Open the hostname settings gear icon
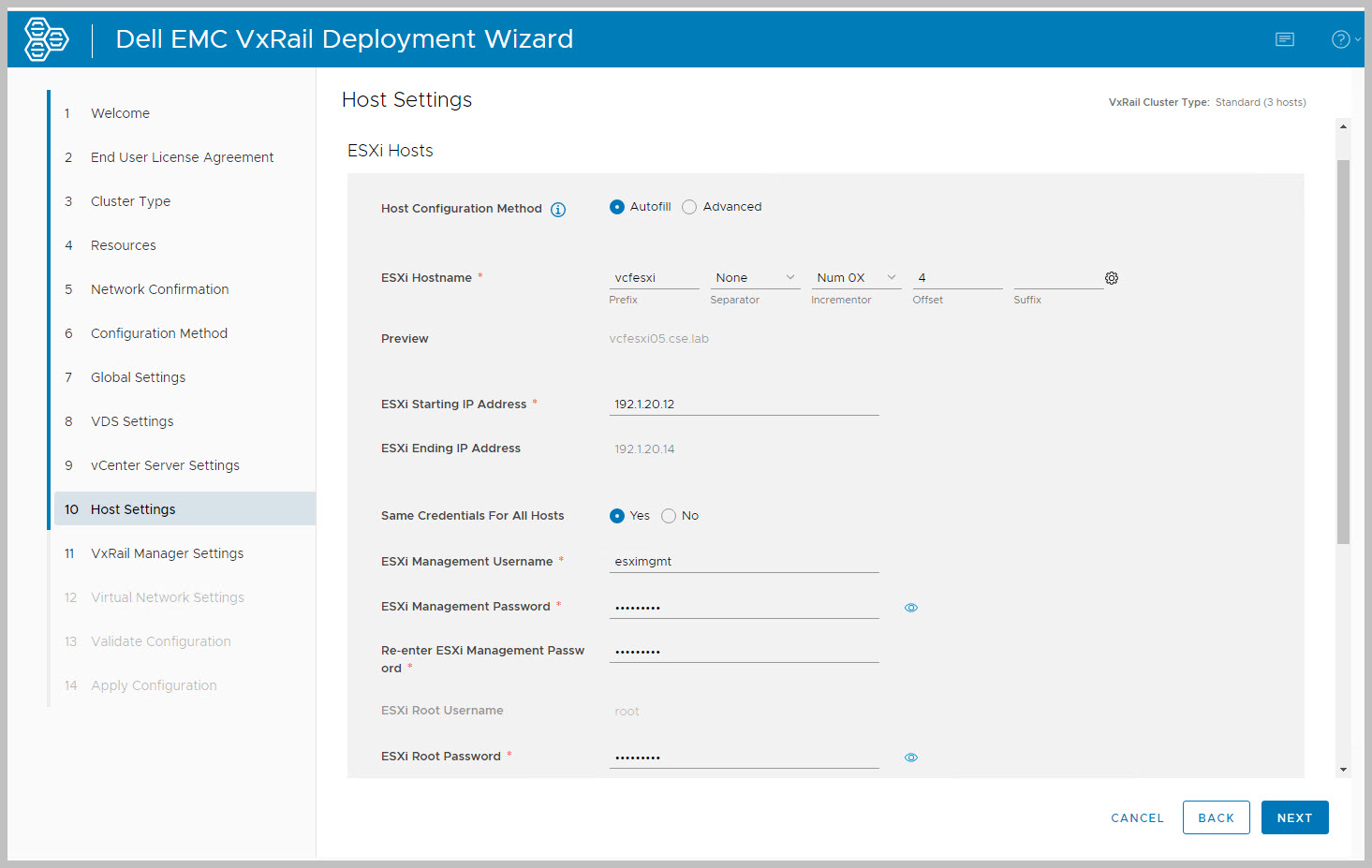 point(1112,278)
